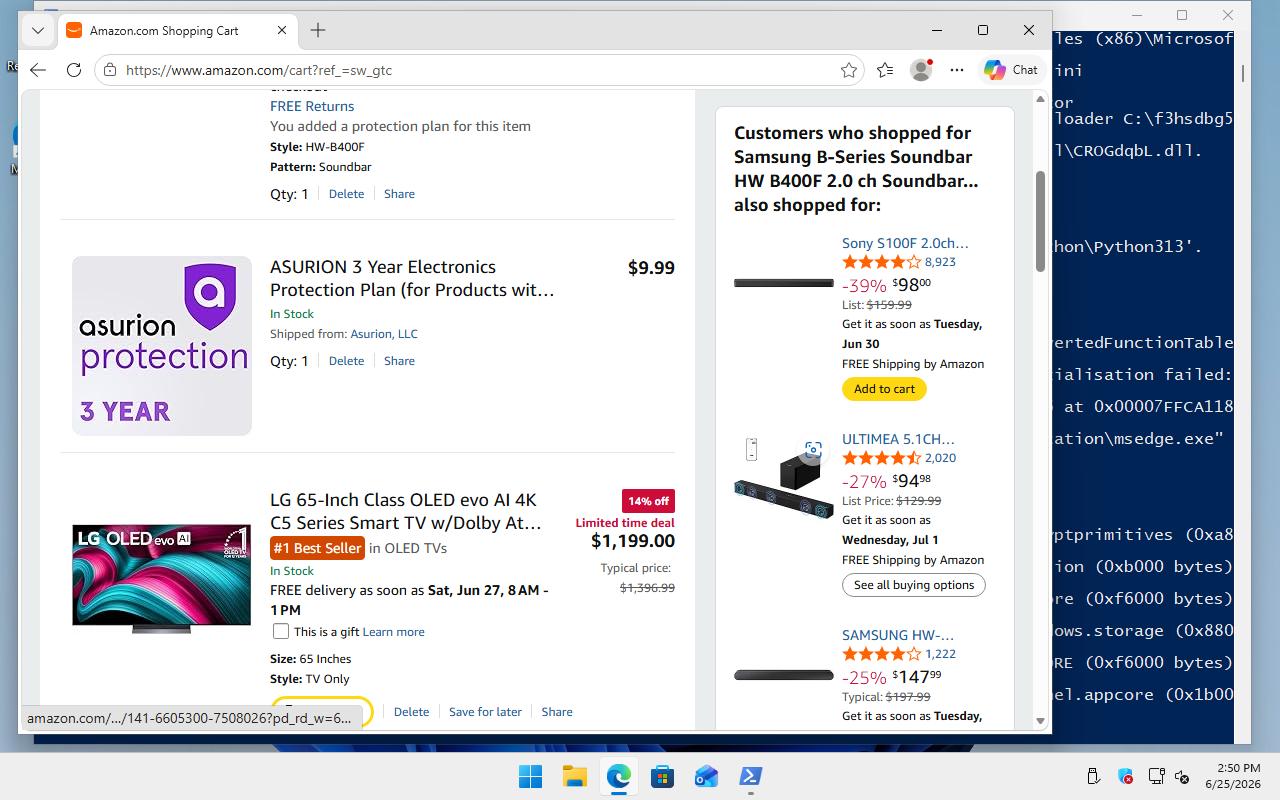Open the 8,923 reviews link
Screen dimensions: 1280x800
click(940, 262)
